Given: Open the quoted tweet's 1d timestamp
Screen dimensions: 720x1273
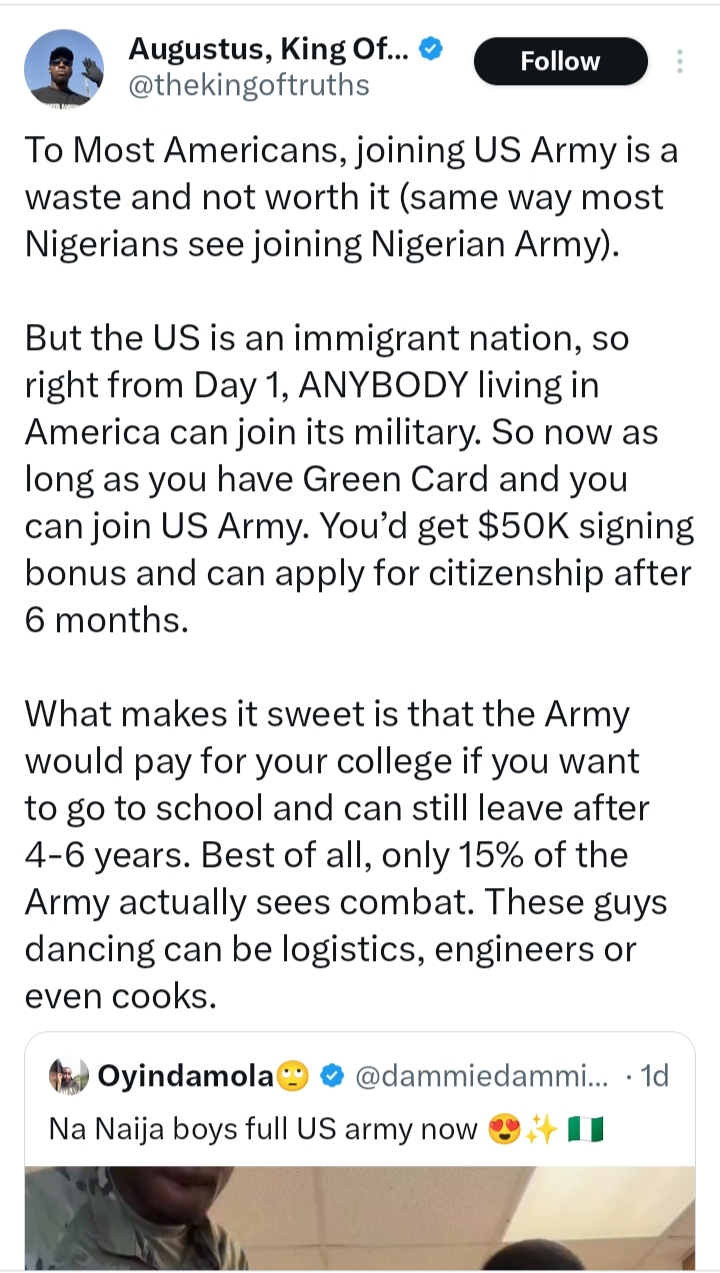Looking at the screenshot, I should (655, 1076).
